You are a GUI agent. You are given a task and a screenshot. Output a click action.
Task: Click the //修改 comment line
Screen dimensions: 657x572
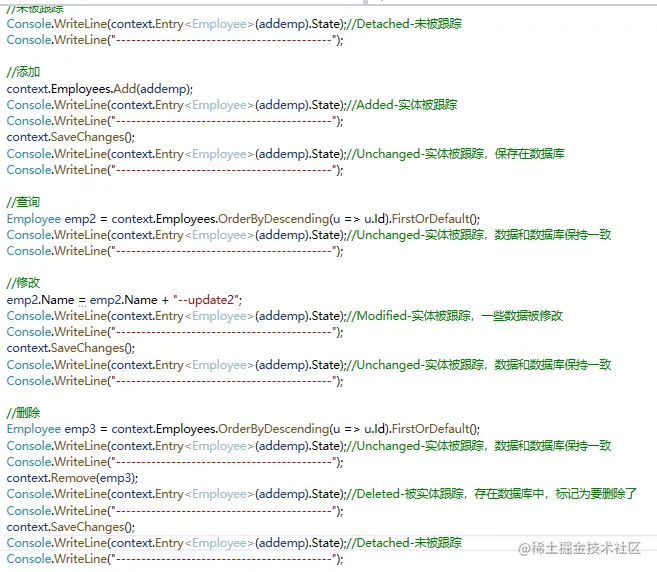[x=23, y=283]
